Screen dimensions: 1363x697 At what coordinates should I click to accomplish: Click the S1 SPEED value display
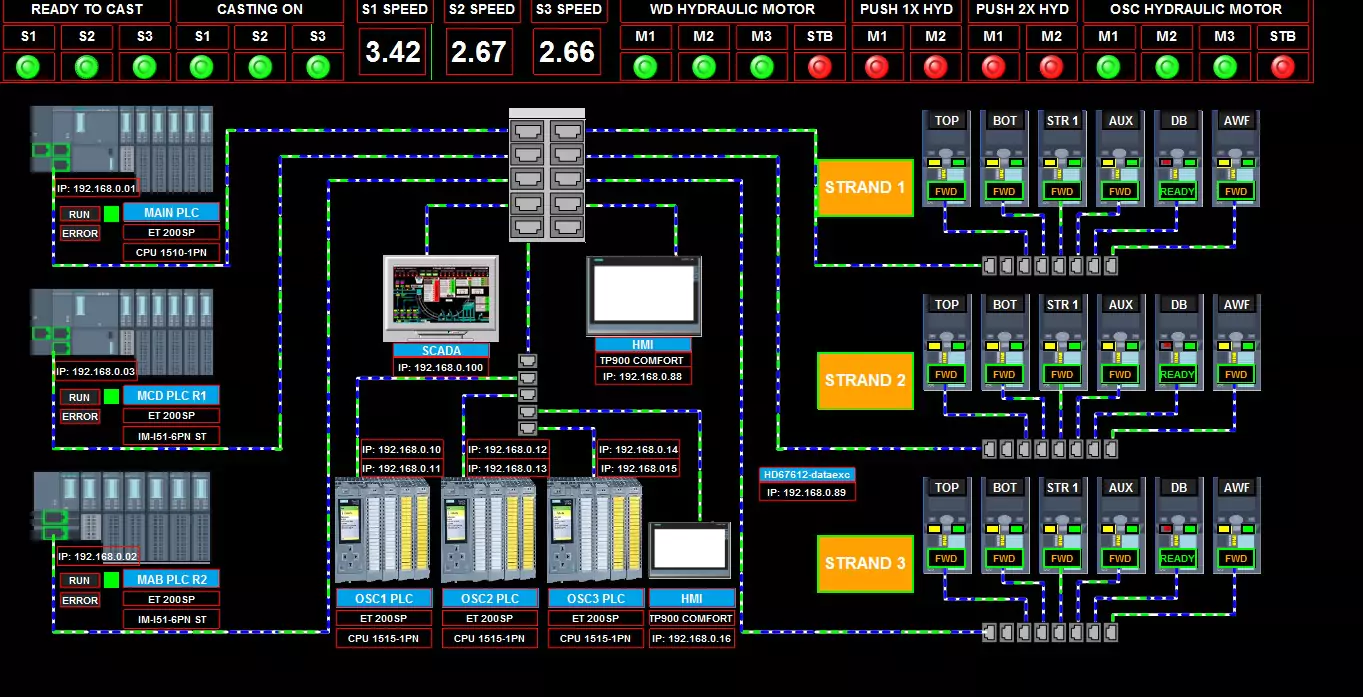pyautogui.click(x=393, y=52)
